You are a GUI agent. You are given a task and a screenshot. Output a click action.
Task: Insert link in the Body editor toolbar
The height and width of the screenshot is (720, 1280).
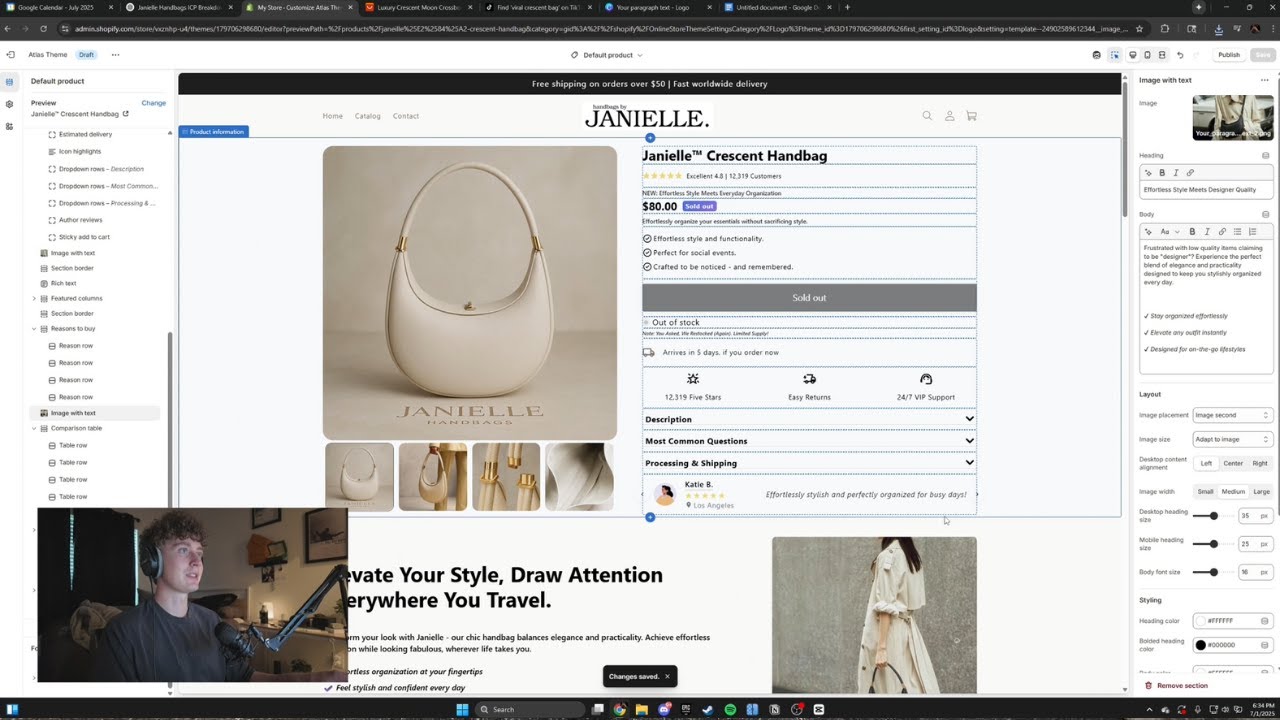[1222, 231]
